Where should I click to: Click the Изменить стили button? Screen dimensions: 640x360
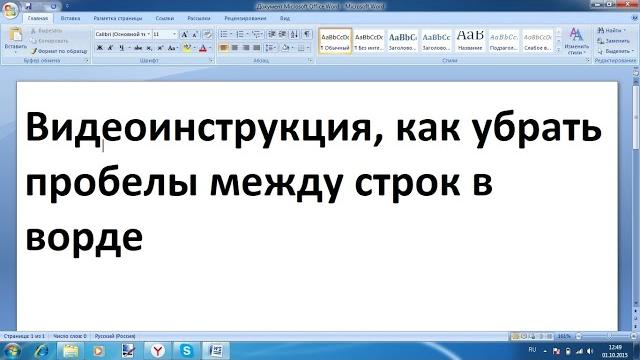576,41
